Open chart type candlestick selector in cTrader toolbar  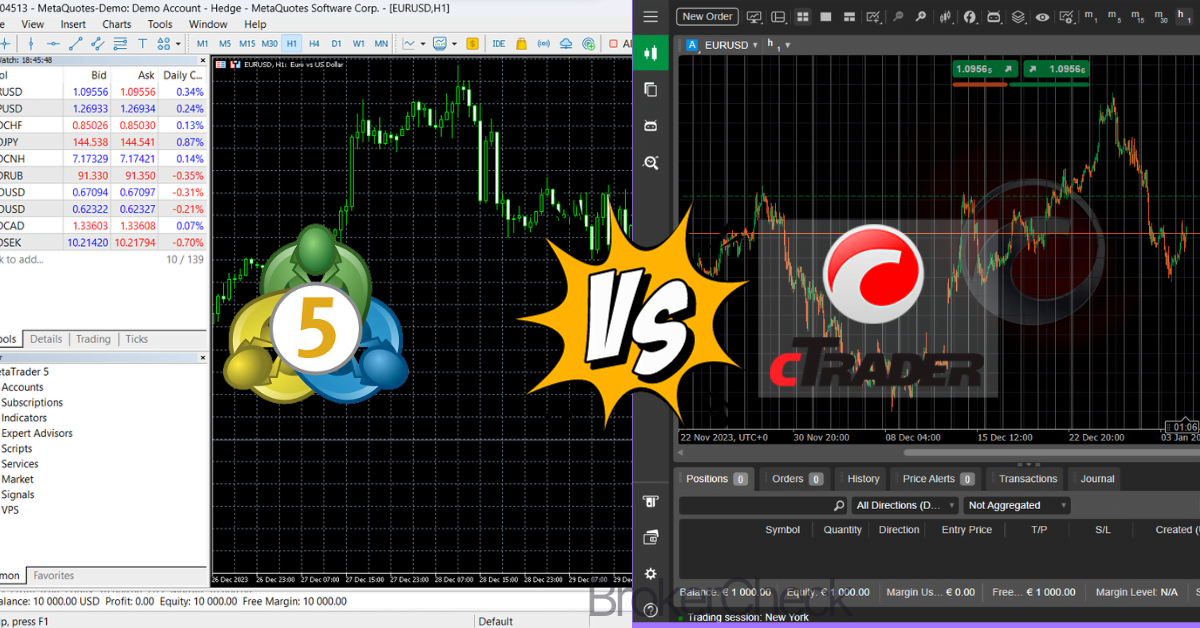point(945,17)
